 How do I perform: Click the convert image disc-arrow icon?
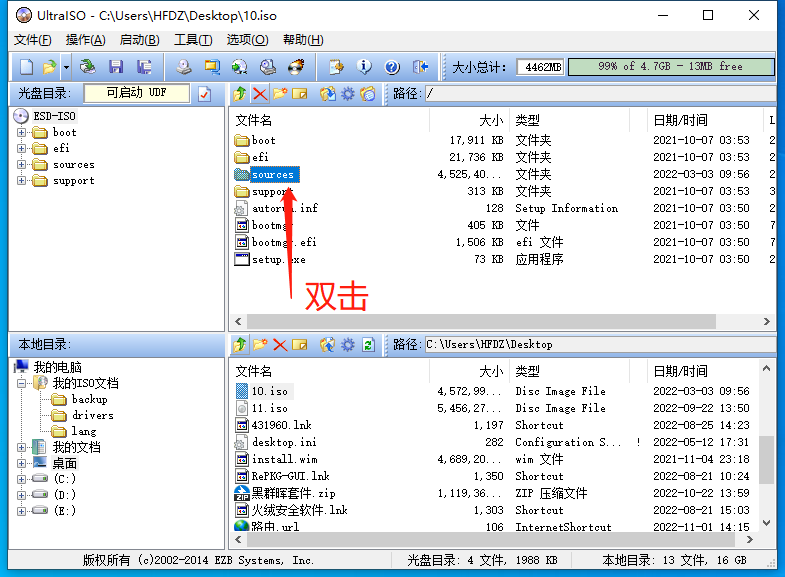pos(240,67)
